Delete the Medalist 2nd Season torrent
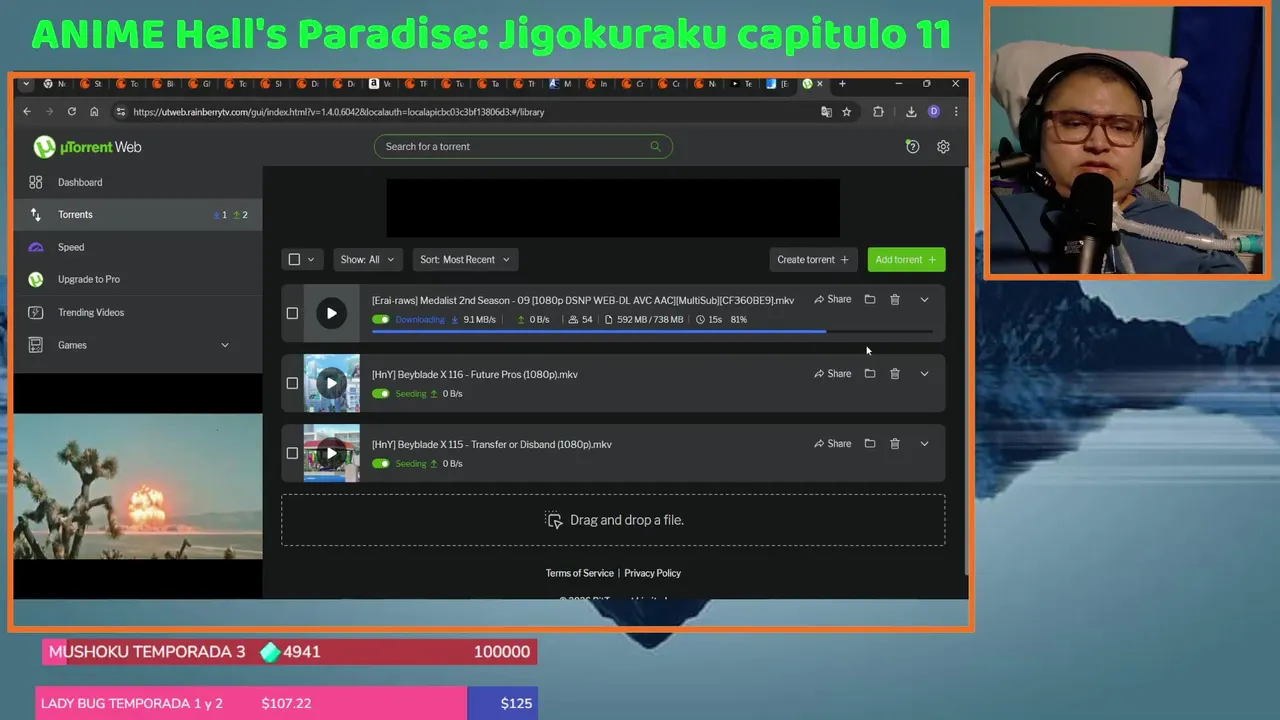 click(x=895, y=299)
